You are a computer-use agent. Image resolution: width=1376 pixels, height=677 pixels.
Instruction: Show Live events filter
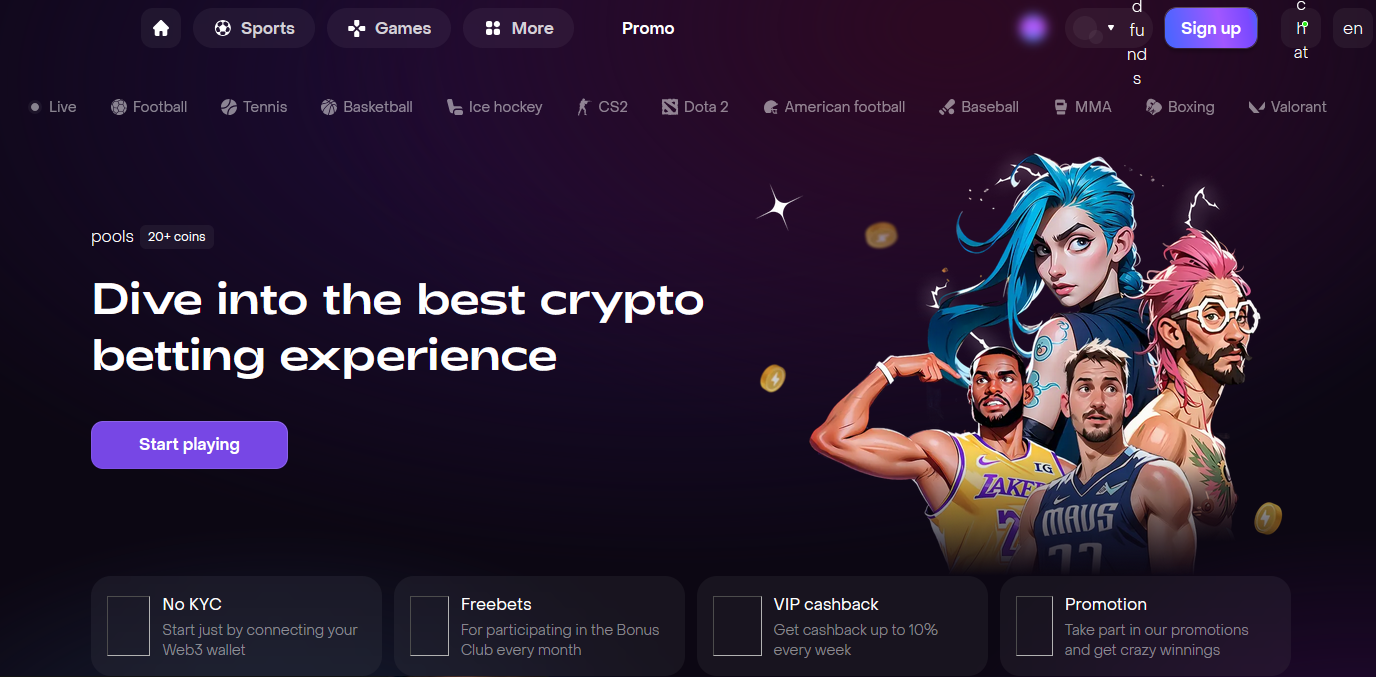pyautogui.click(x=53, y=107)
